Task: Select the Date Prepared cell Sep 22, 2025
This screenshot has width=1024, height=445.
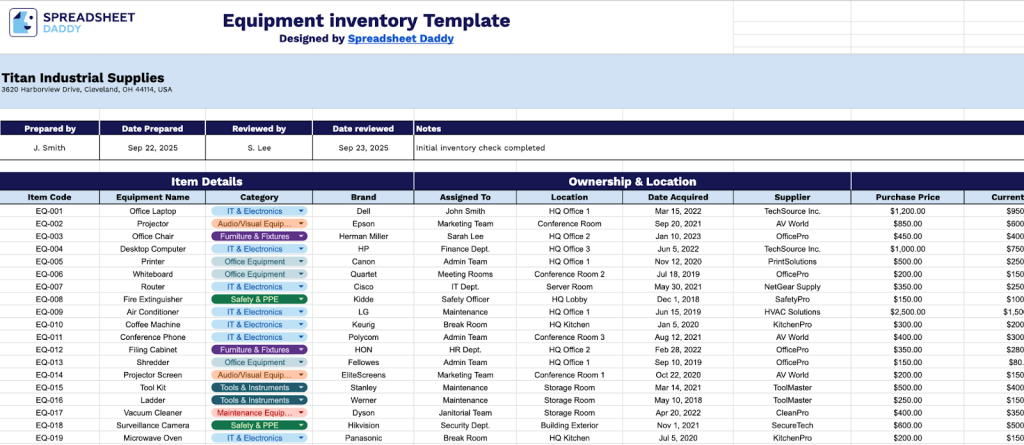Action: tap(152, 148)
